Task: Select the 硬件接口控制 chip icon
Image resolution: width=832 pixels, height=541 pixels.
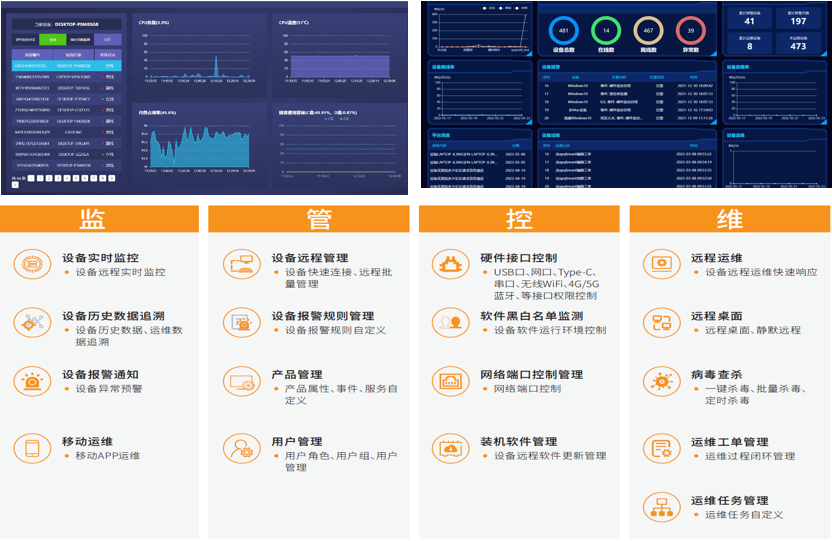Action: click(x=450, y=263)
